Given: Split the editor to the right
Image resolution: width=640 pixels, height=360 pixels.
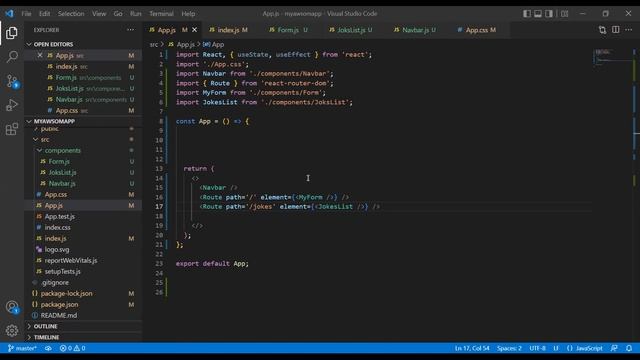Looking at the screenshot, I should [x=616, y=30].
